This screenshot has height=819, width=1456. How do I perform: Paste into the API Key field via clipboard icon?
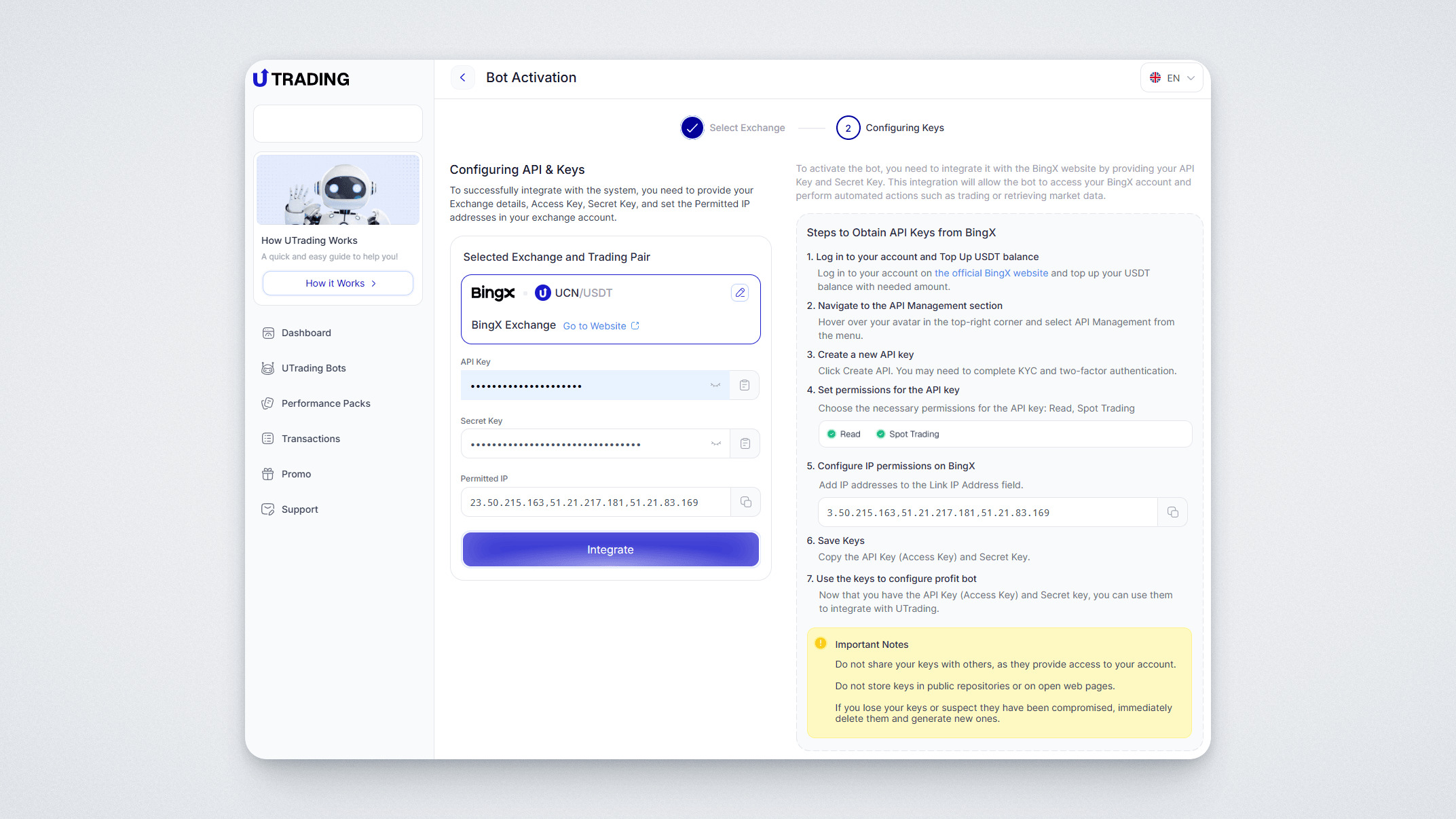745,385
